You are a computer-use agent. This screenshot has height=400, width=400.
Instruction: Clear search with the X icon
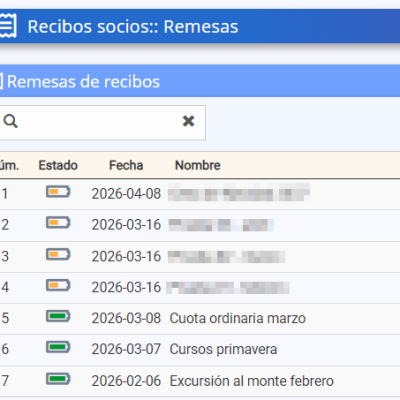point(188,121)
